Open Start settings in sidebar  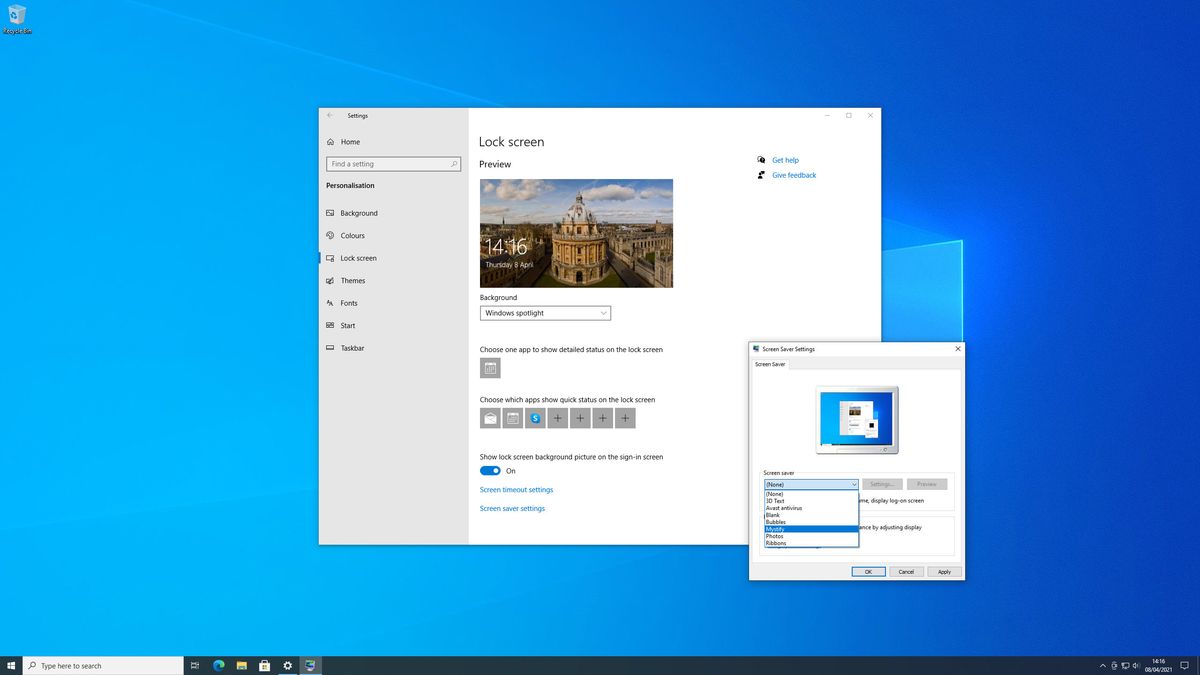click(347, 325)
